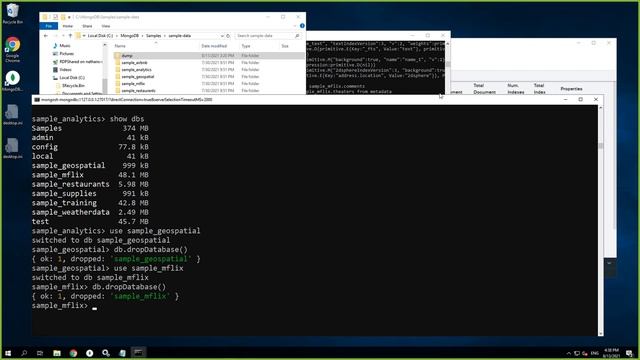Open the system tray hidden icons chevron
The width and height of the screenshot is (640, 360).
tap(569, 353)
